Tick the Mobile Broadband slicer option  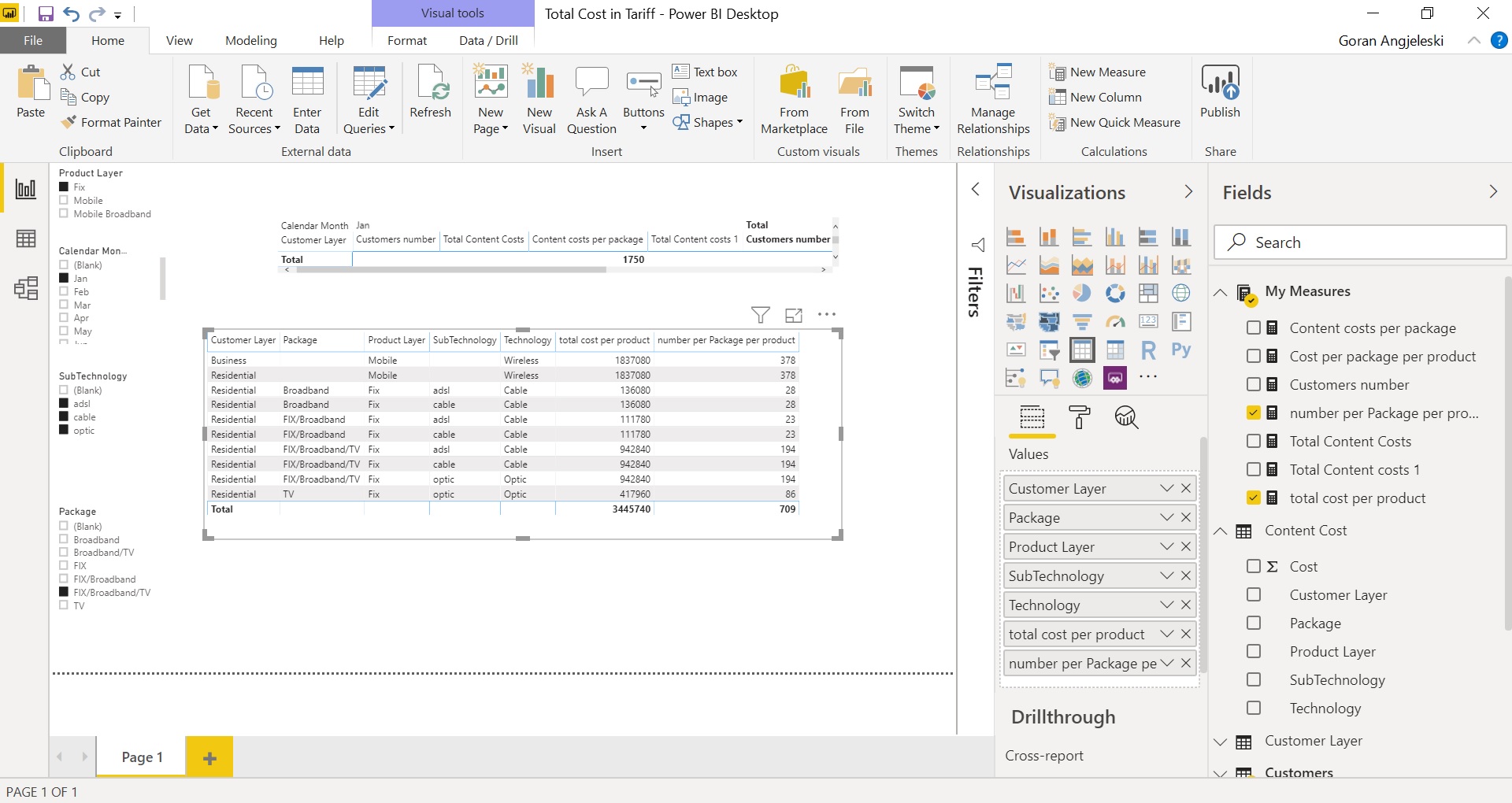pyautogui.click(x=64, y=213)
